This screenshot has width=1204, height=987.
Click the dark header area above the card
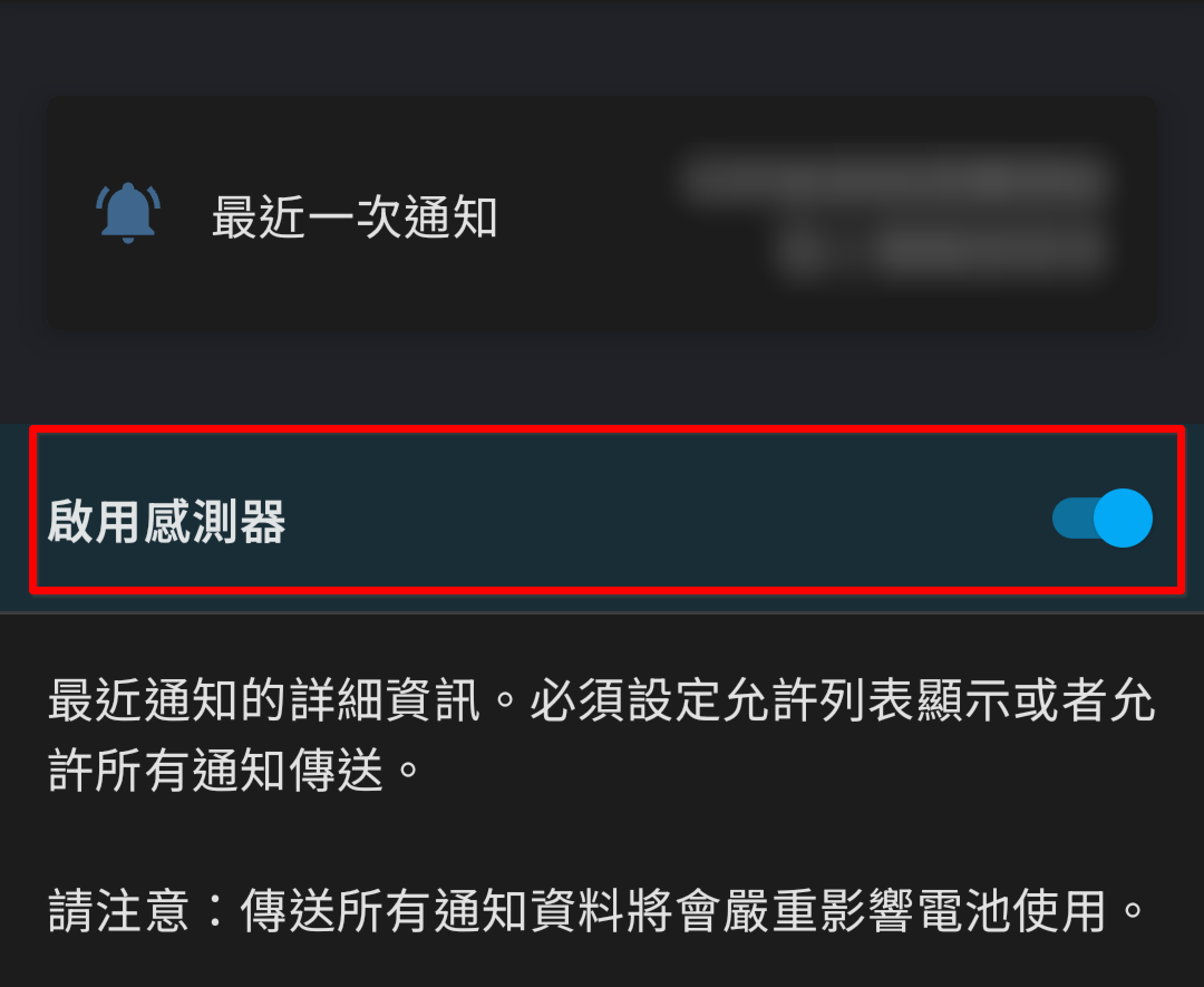(x=601, y=46)
